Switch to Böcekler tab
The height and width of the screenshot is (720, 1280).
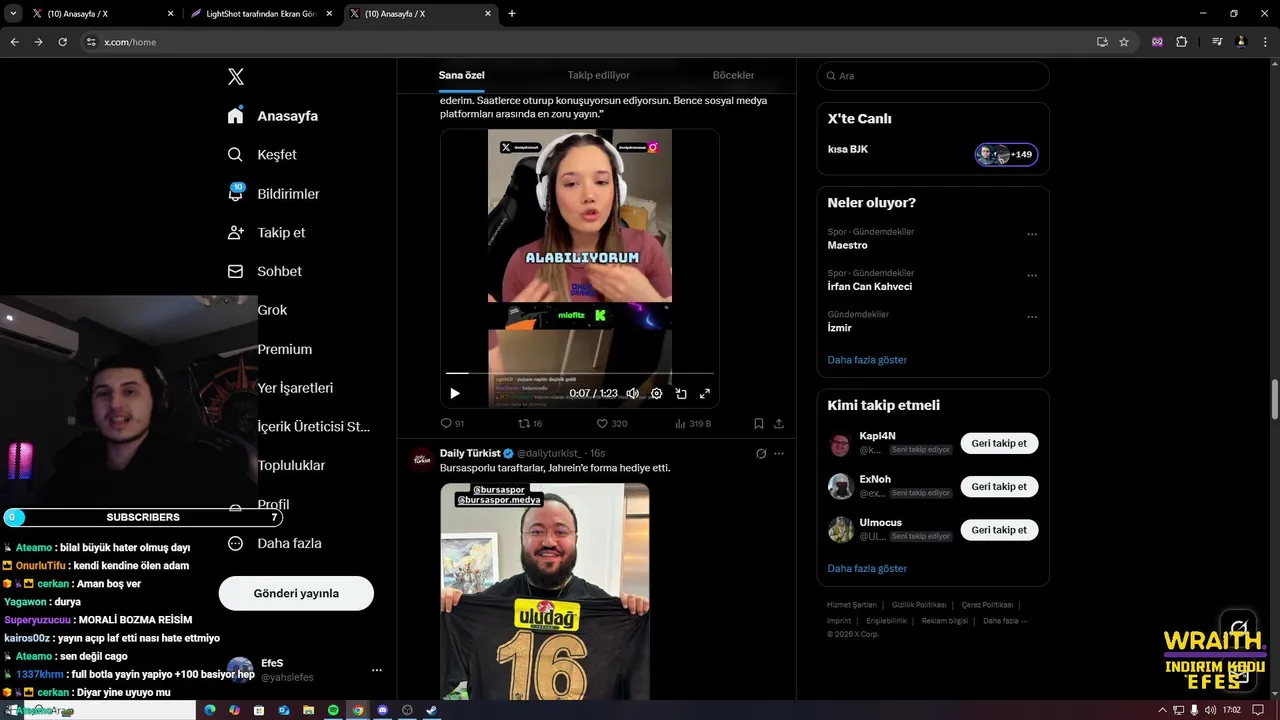(x=733, y=75)
